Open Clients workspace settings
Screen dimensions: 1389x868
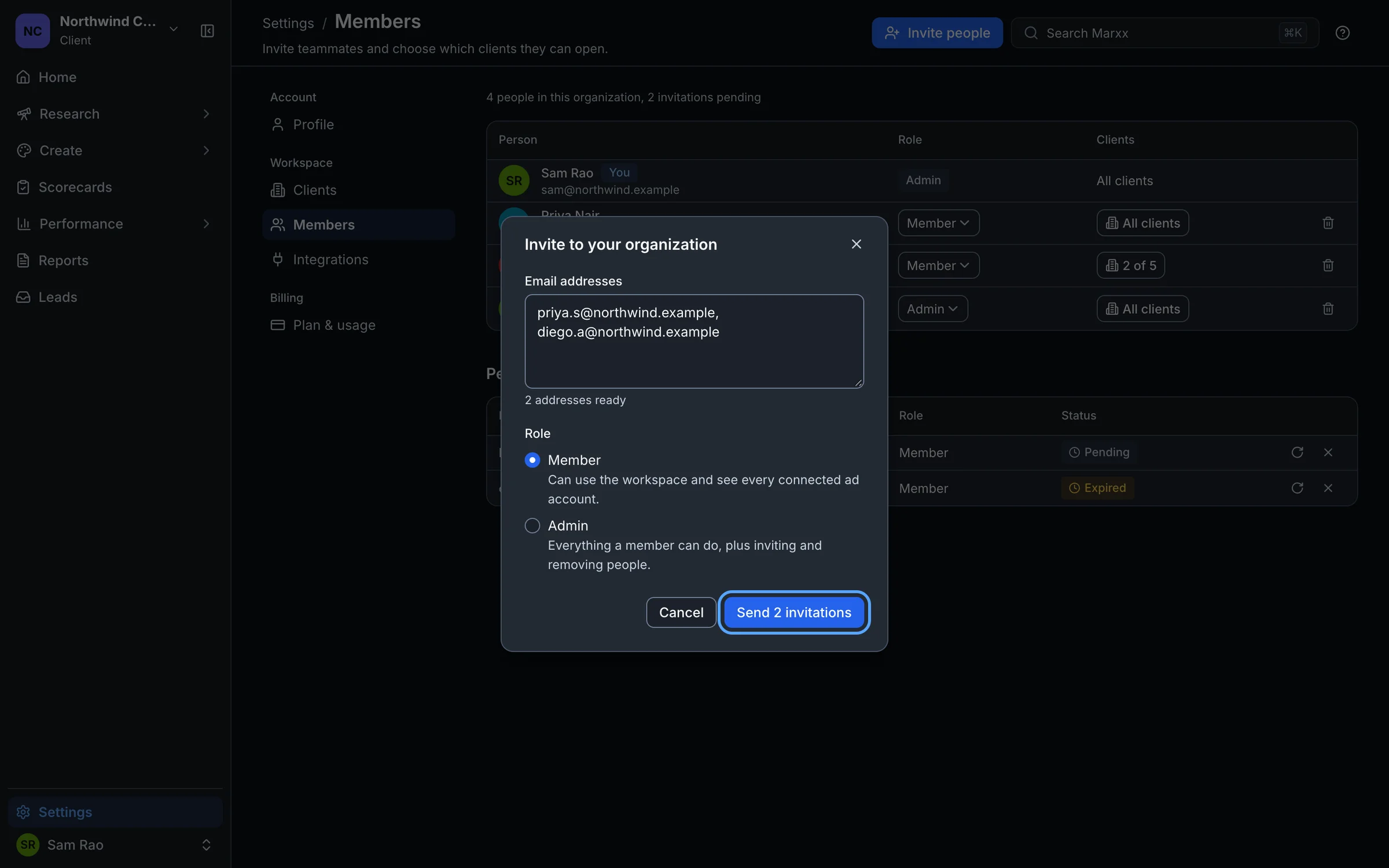click(358, 190)
